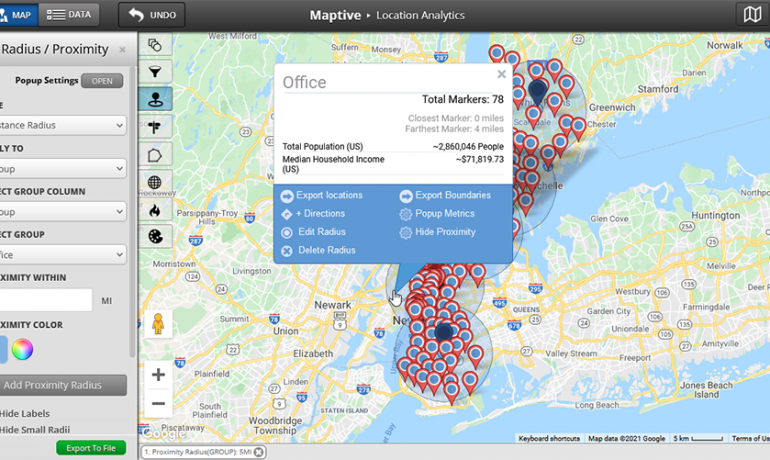770x460 pixels.
Task: Zoom in with the plus button
Action: click(x=158, y=375)
